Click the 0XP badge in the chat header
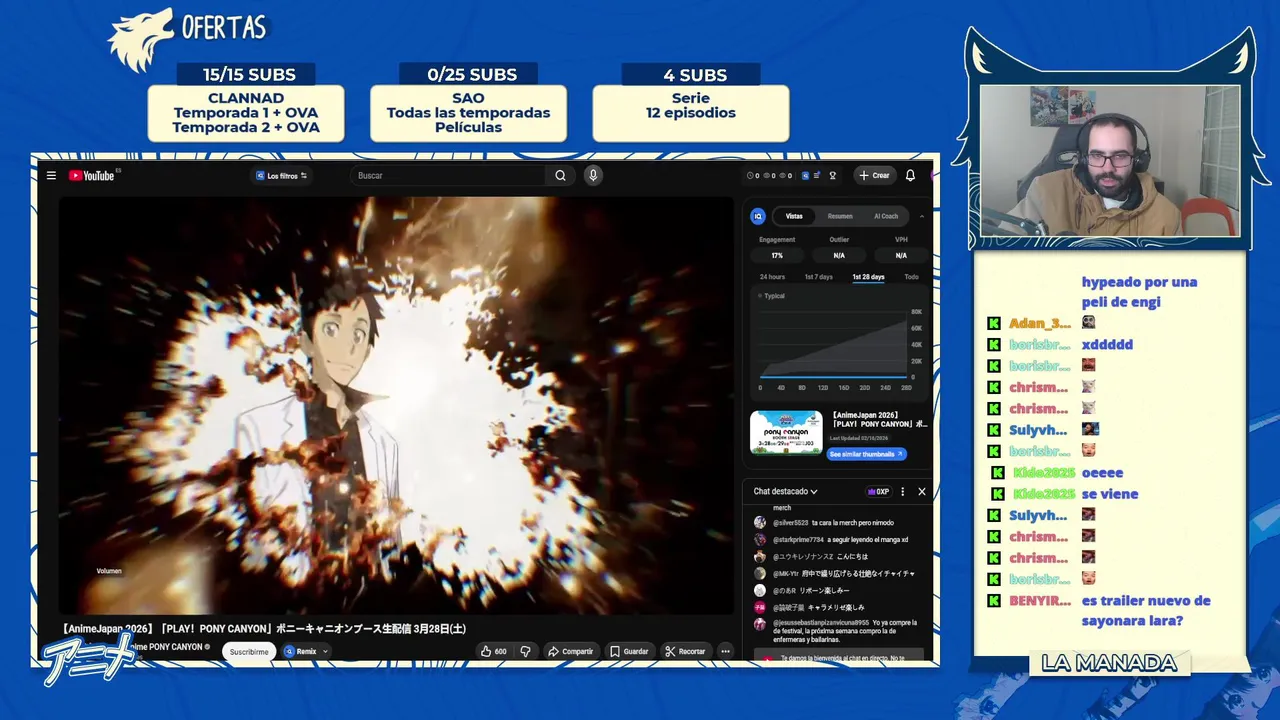Image resolution: width=1280 pixels, height=720 pixels. (879, 491)
